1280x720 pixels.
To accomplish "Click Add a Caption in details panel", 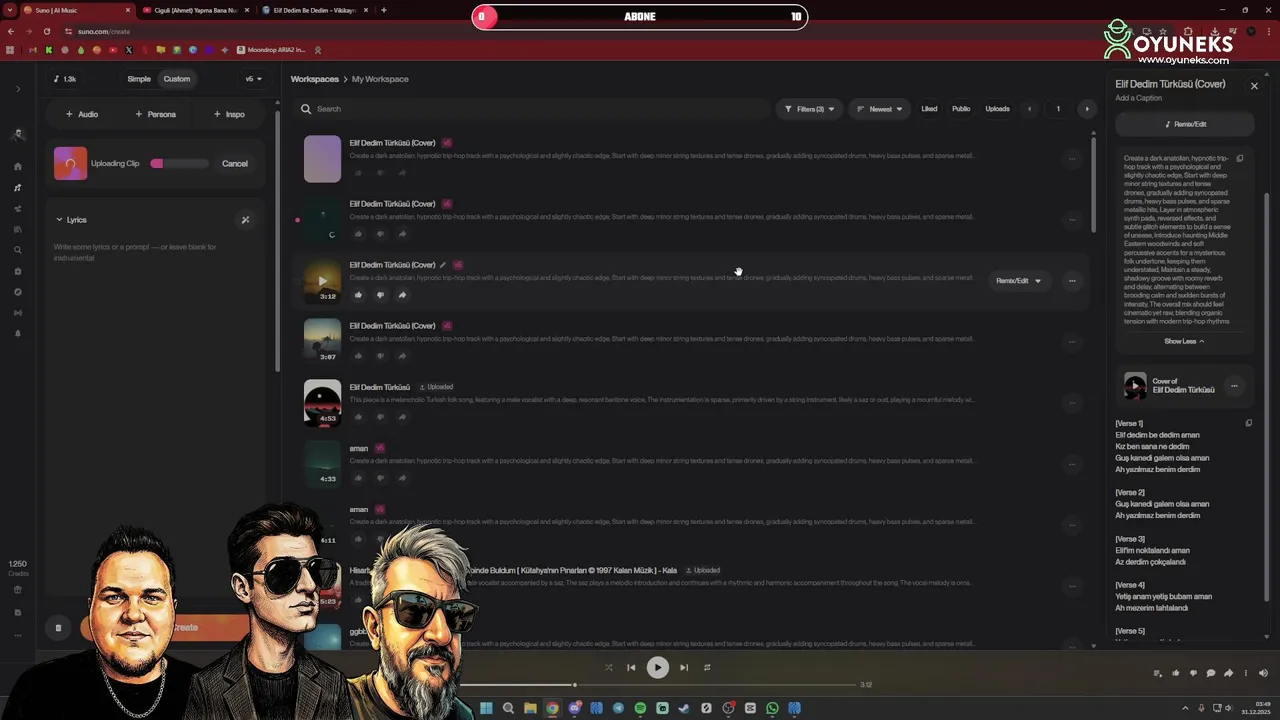I will click(1138, 98).
